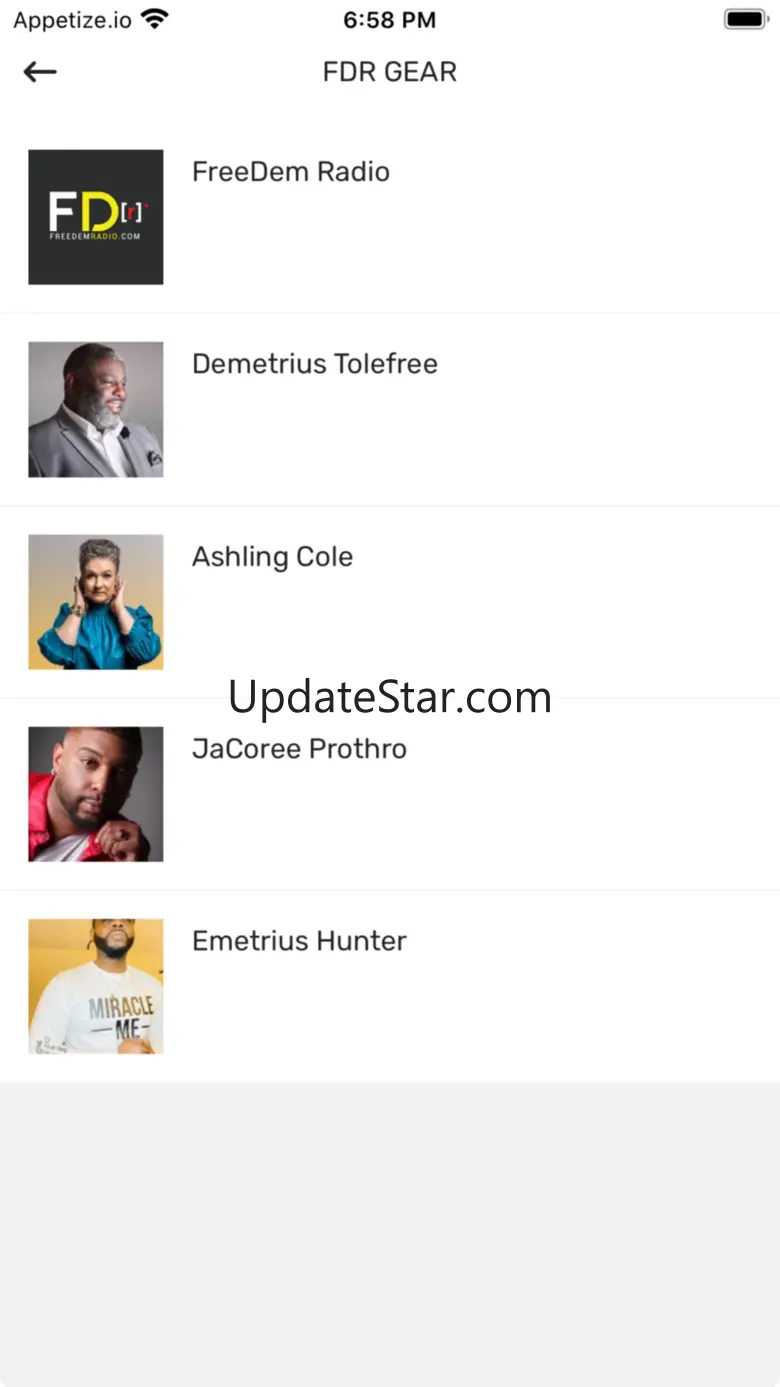Select JaCoree Prothro's profile photo
This screenshot has height=1387, width=780.
(96, 793)
